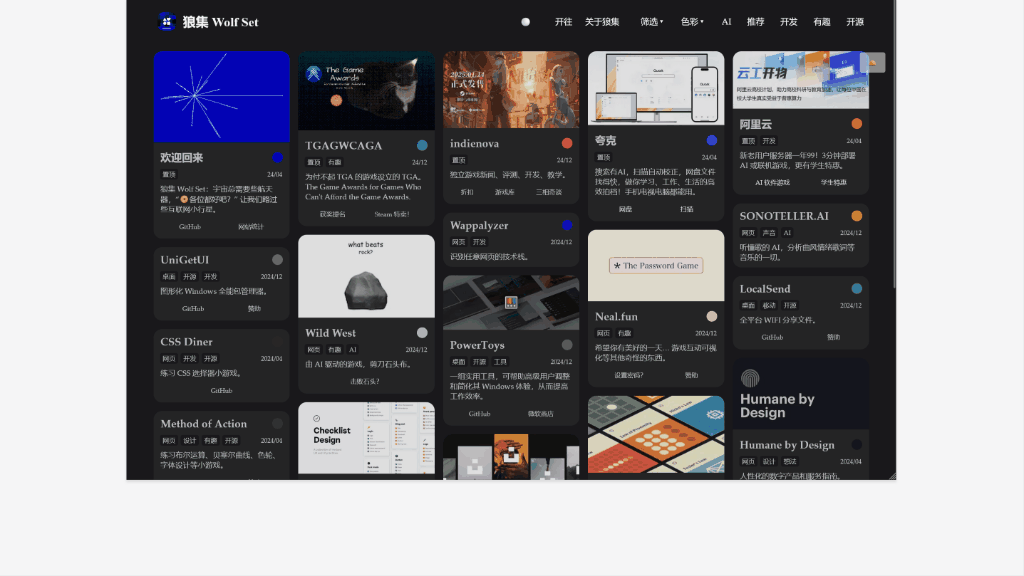Click the CSS Diner title

186,342
